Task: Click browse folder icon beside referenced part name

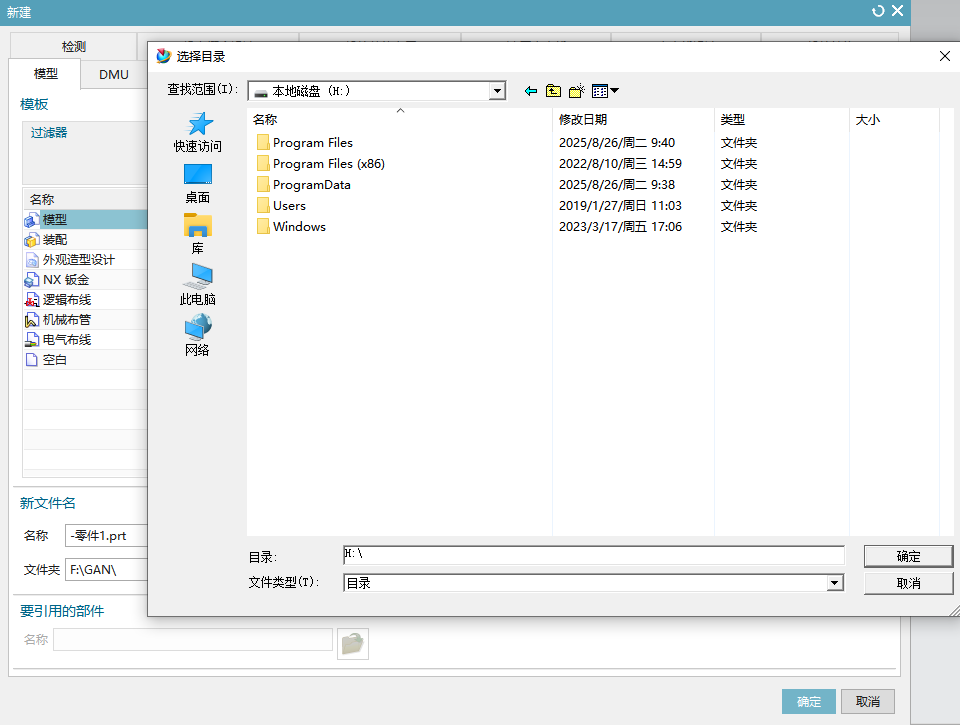Action: [352, 643]
